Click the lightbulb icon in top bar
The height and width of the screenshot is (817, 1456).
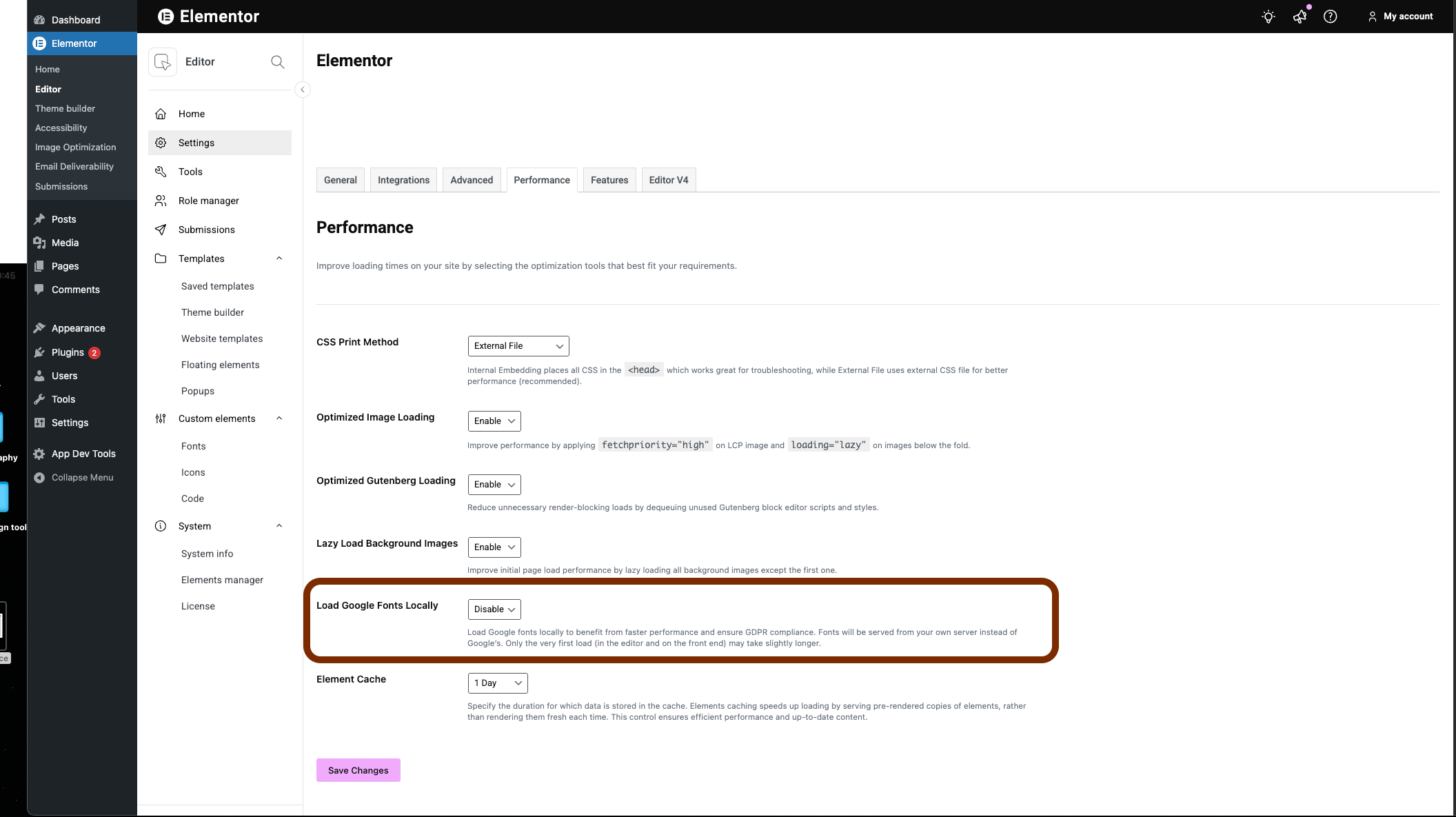pos(1268,17)
